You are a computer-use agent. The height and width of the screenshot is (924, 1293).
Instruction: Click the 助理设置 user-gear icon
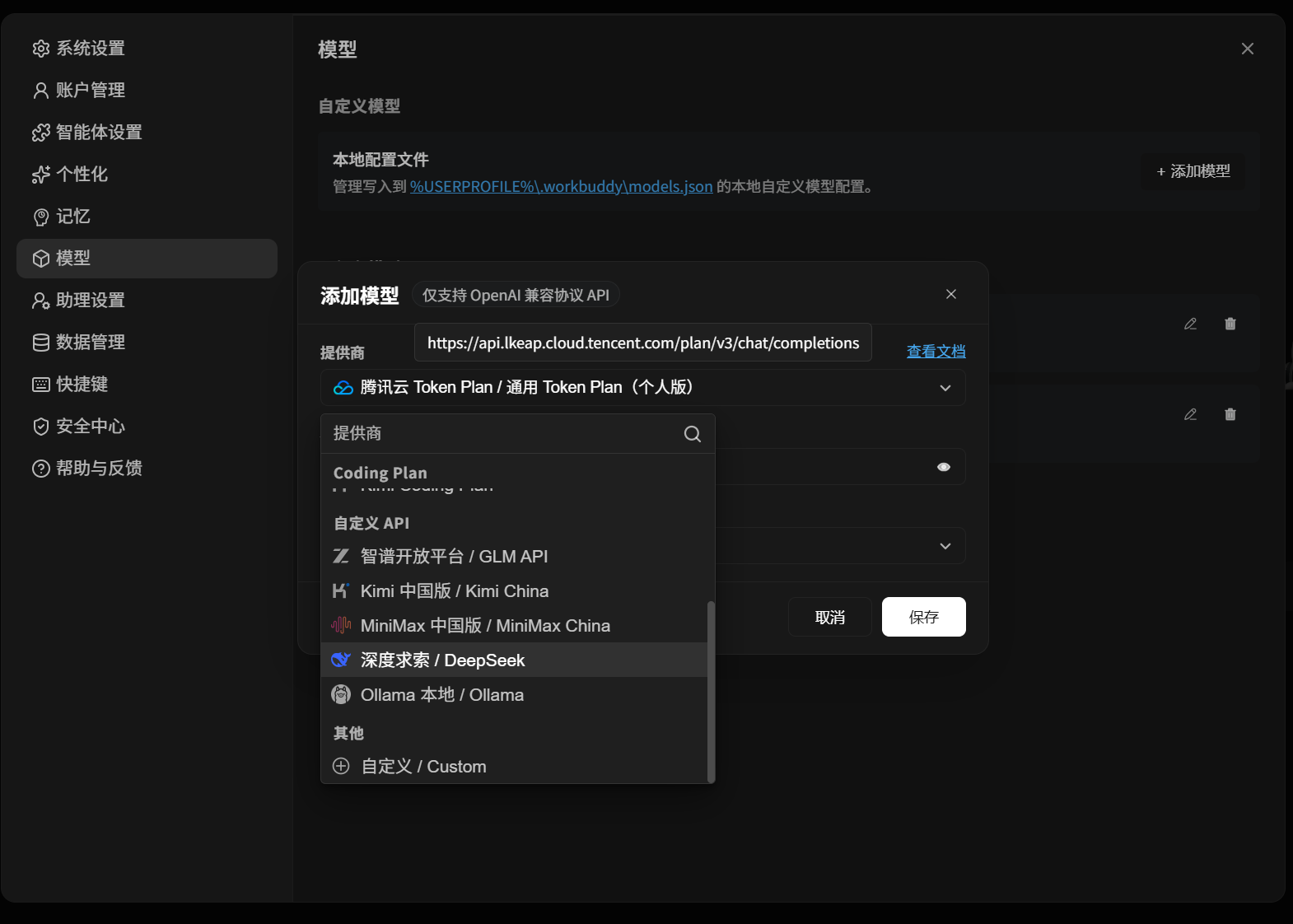click(41, 301)
